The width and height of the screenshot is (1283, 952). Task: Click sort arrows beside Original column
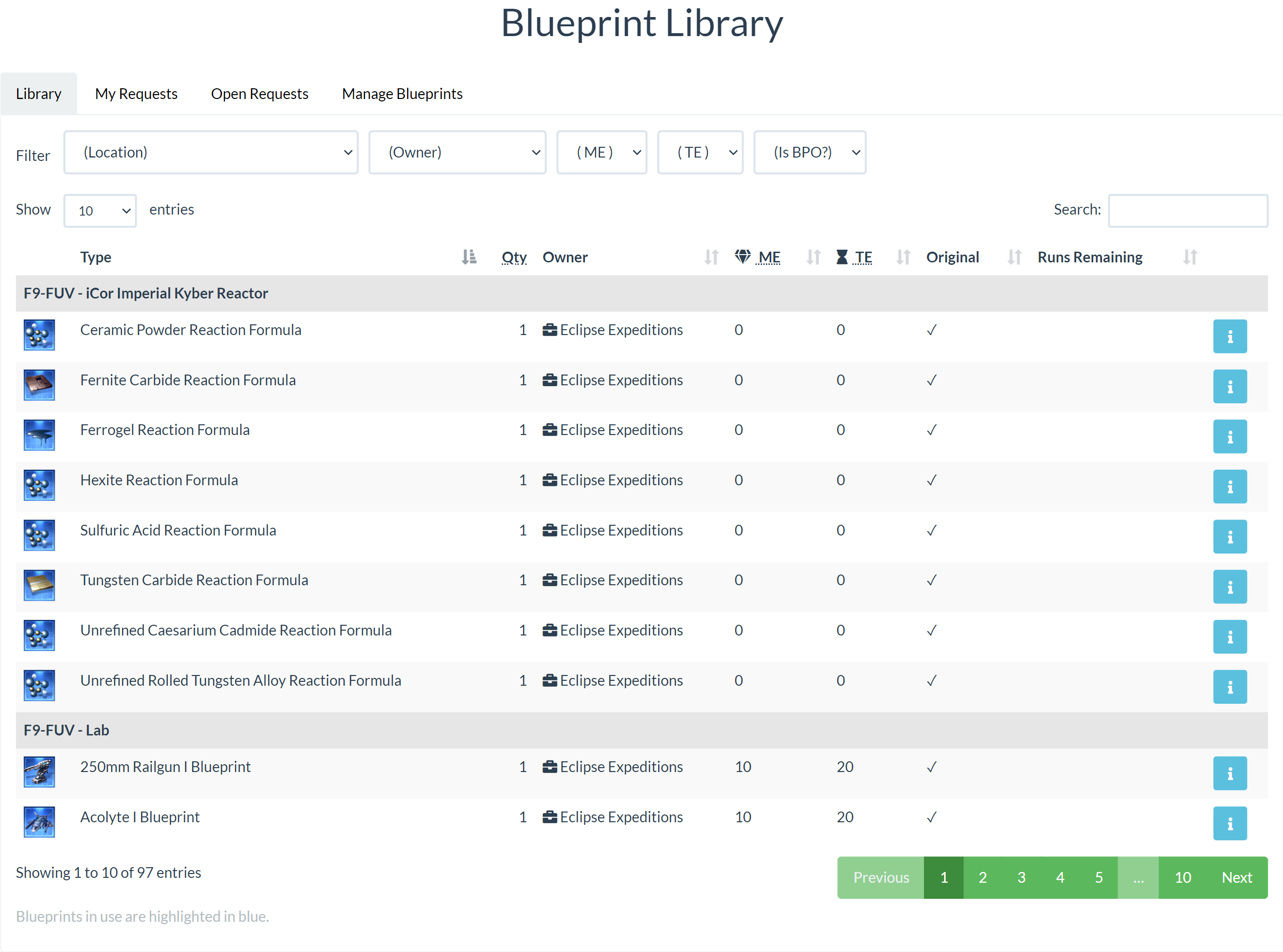[1014, 257]
